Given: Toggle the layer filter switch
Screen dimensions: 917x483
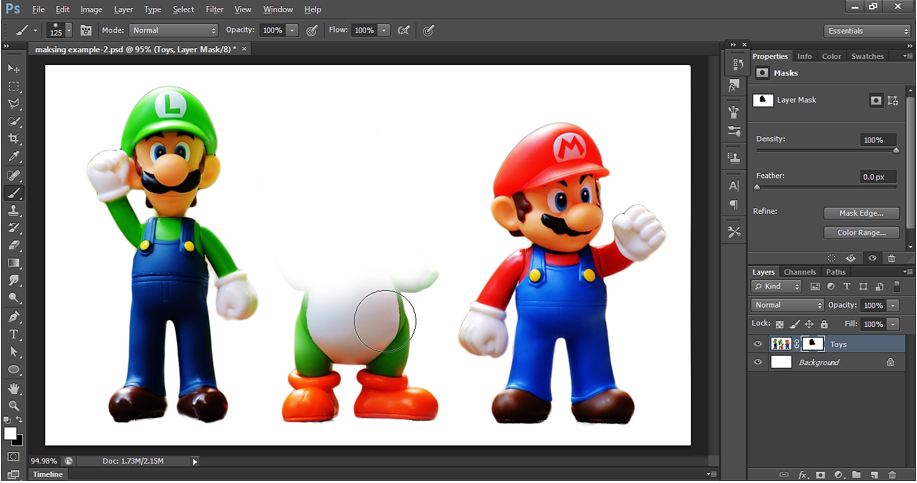Looking at the screenshot, I should tap(897, 287).
